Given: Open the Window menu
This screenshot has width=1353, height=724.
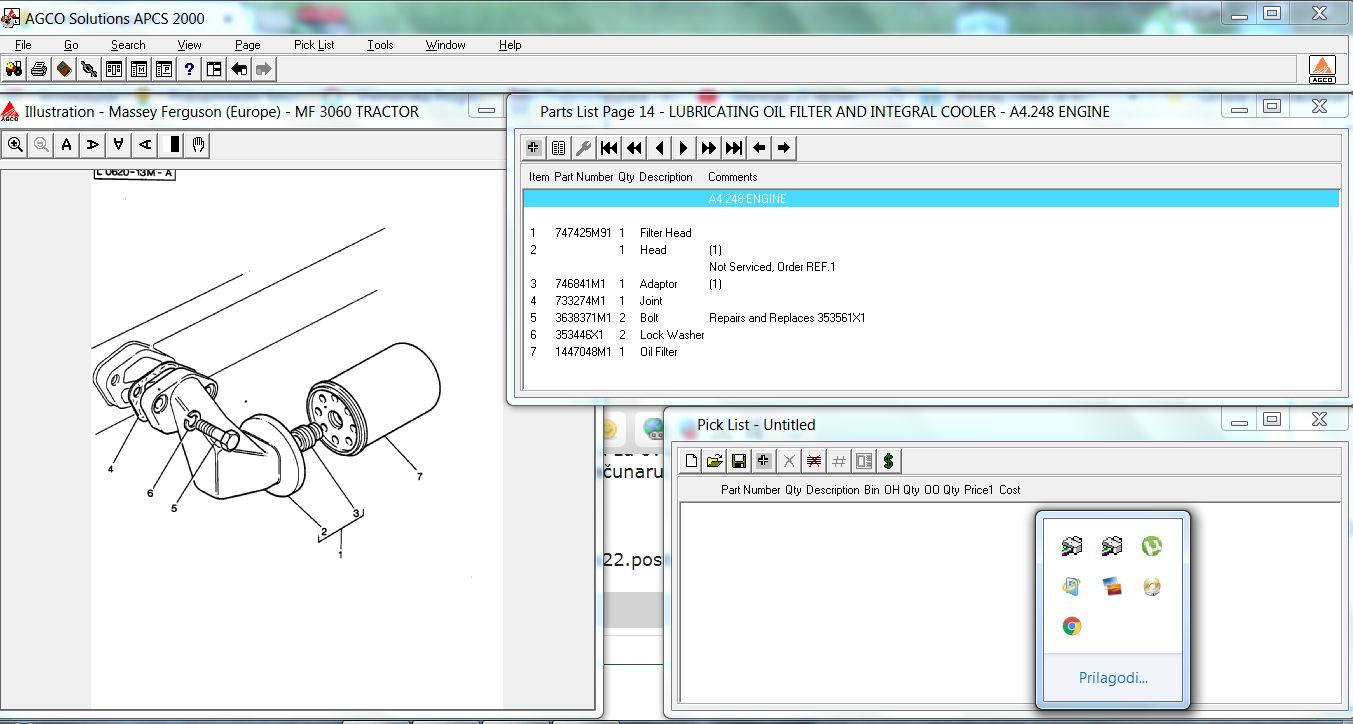Looking at the screenshot, I should (445, 45).
